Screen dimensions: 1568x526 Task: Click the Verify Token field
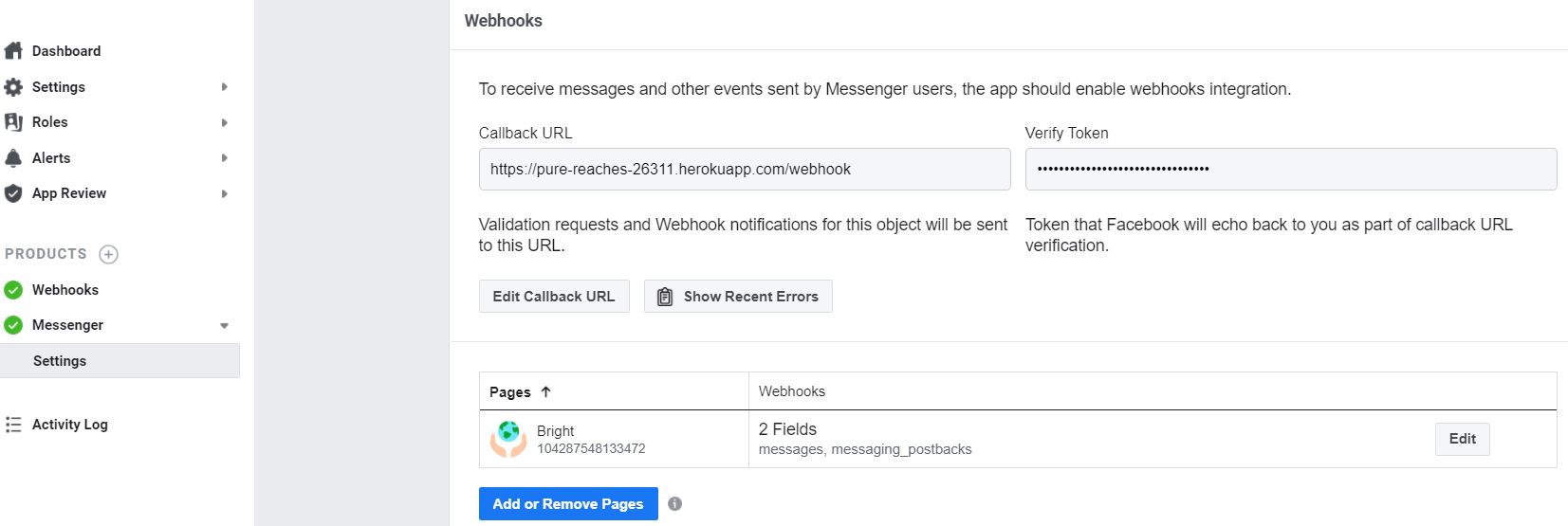click(1291, 169)
